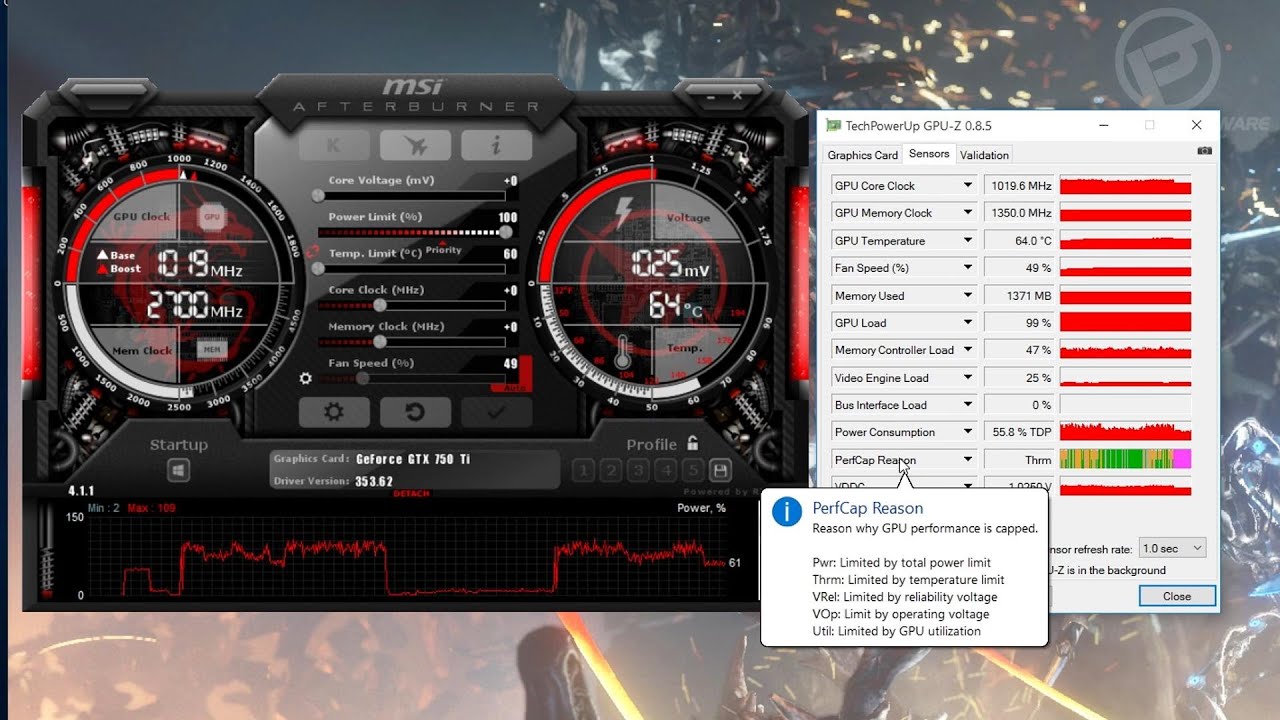Click the Fan Speed slider handle
This screenshot has height=720, width=1280.
coord(363,379)
